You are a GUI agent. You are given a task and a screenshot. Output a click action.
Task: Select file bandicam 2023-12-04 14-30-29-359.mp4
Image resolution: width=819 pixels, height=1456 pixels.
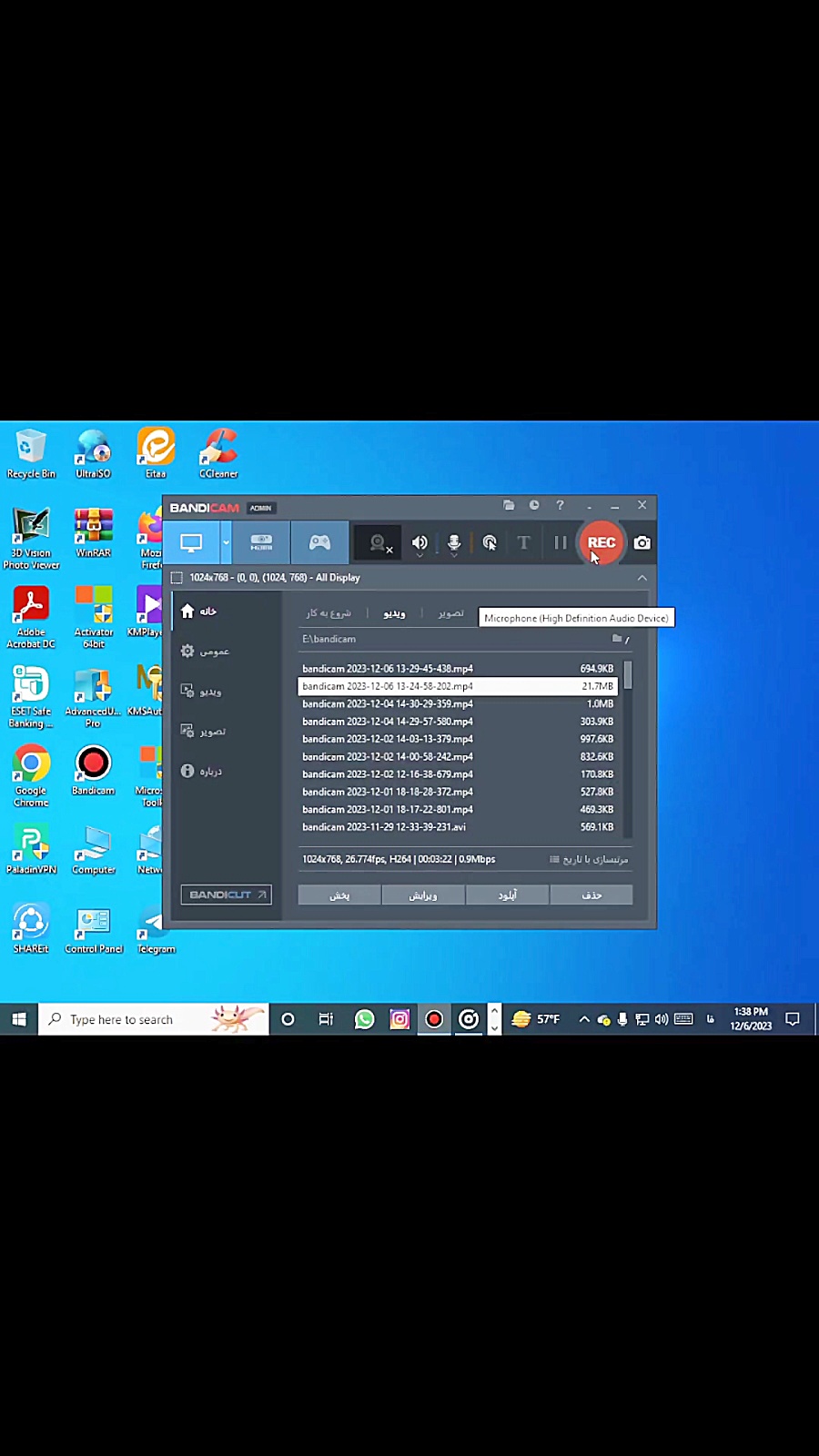coord(458,704)
